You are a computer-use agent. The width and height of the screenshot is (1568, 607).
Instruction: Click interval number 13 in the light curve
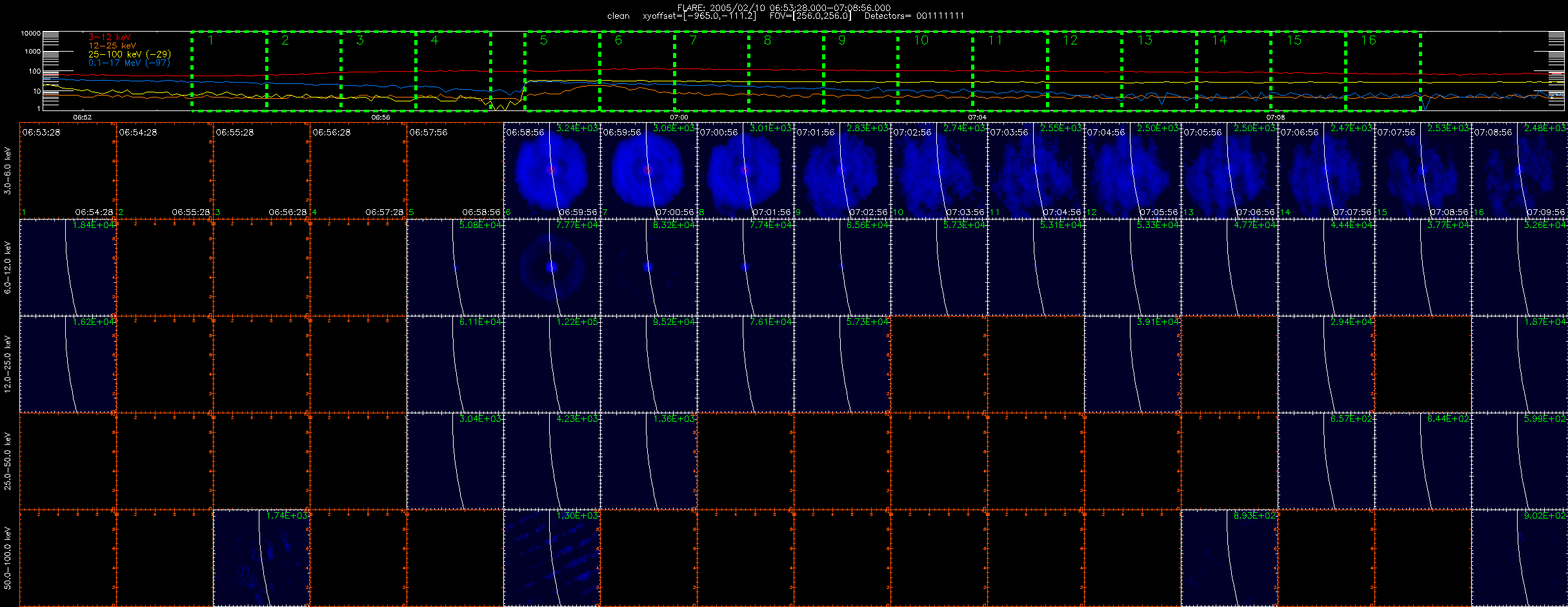coord(1145,41)
